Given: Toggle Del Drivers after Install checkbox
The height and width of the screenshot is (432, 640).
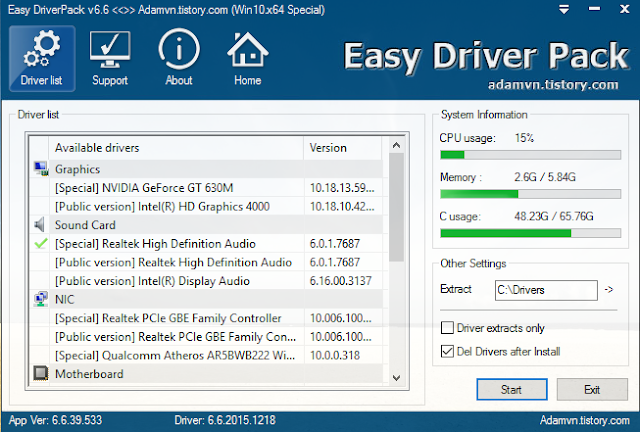Looking at the screenshot, I should tap(447, 351).
